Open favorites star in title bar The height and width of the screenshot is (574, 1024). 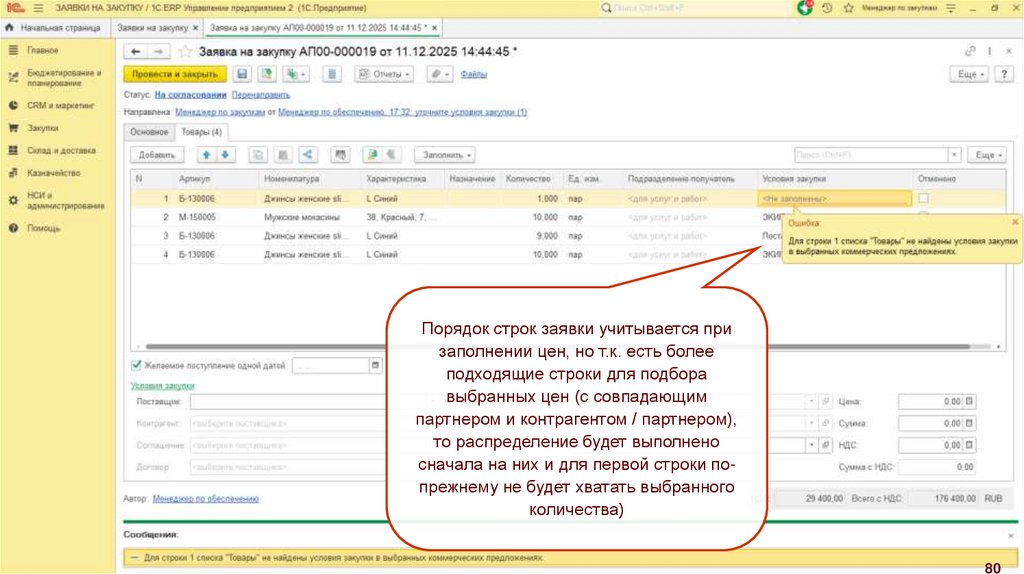point(848,8)
